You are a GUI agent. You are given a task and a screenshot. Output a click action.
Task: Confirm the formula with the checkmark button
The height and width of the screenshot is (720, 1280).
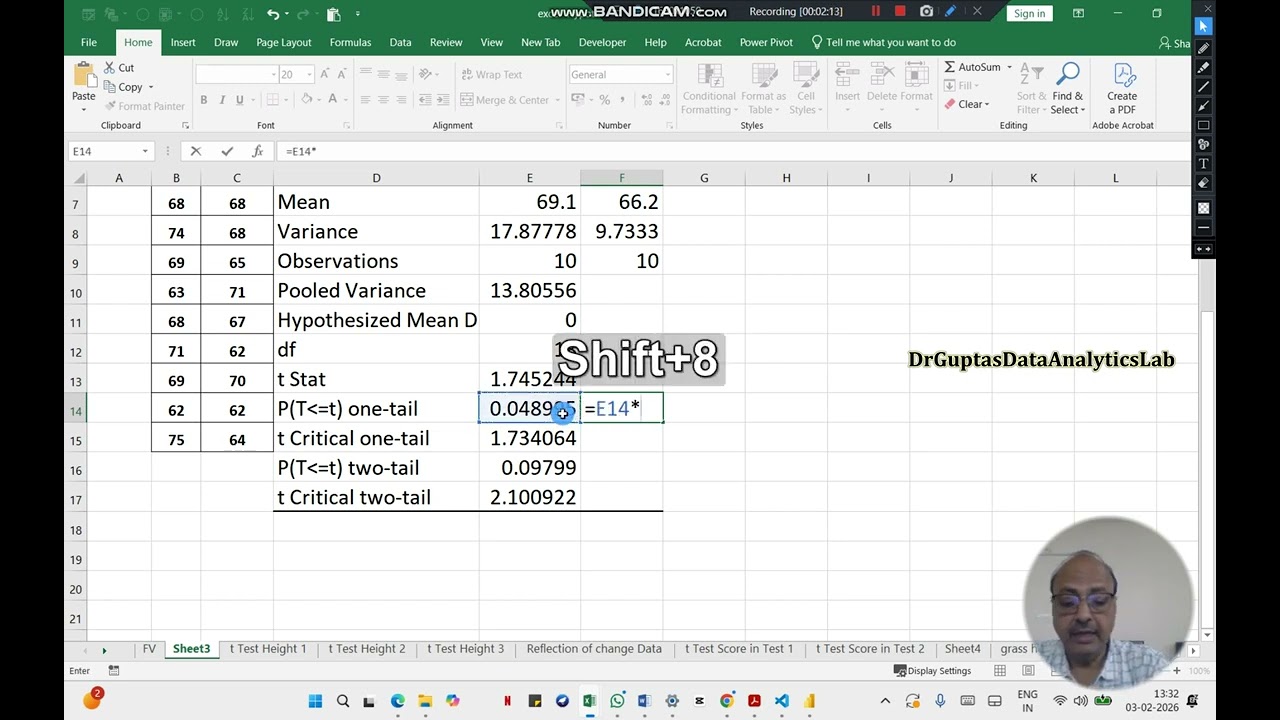227,151
